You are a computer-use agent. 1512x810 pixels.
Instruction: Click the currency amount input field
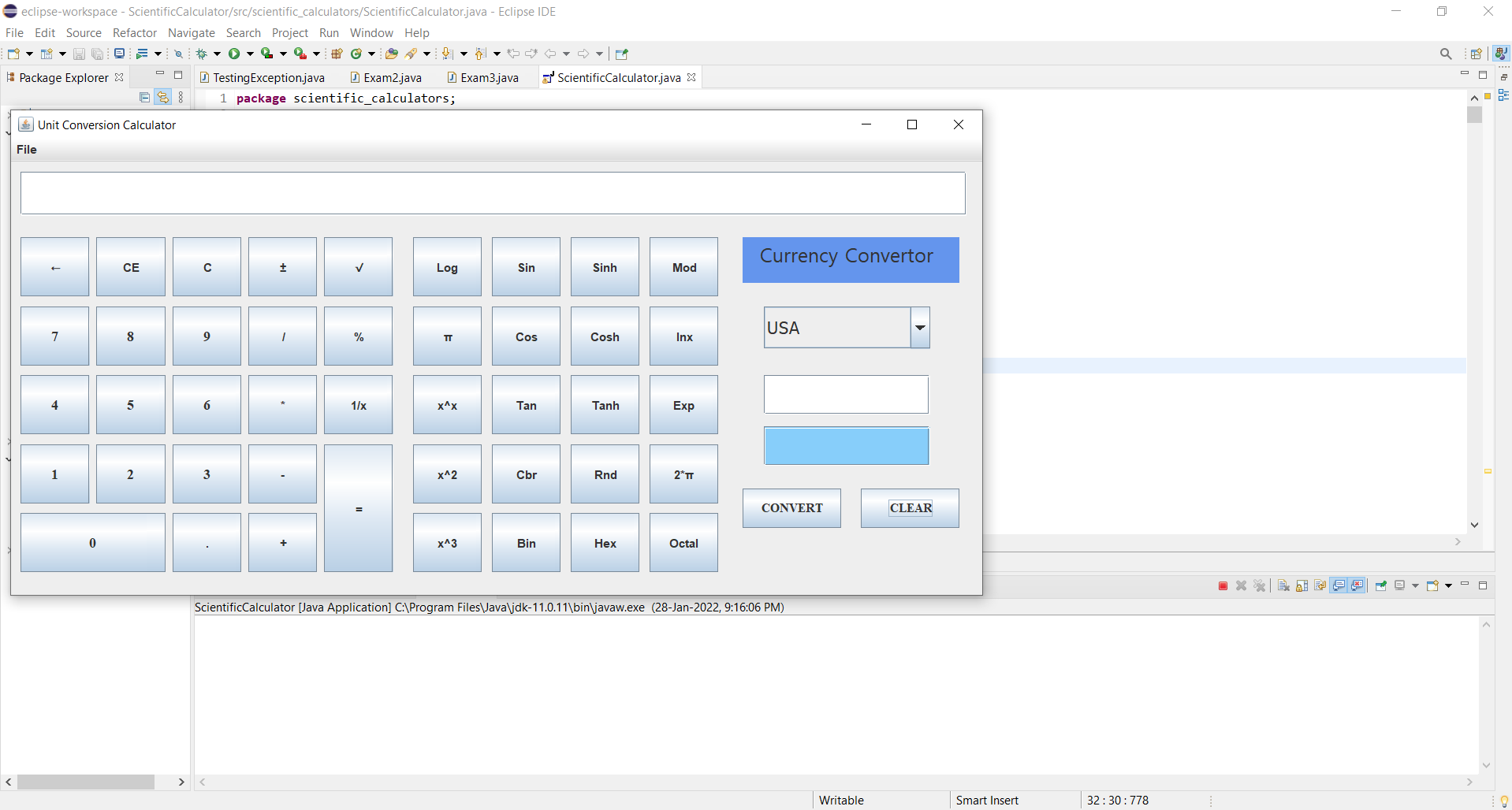(846, 394)
